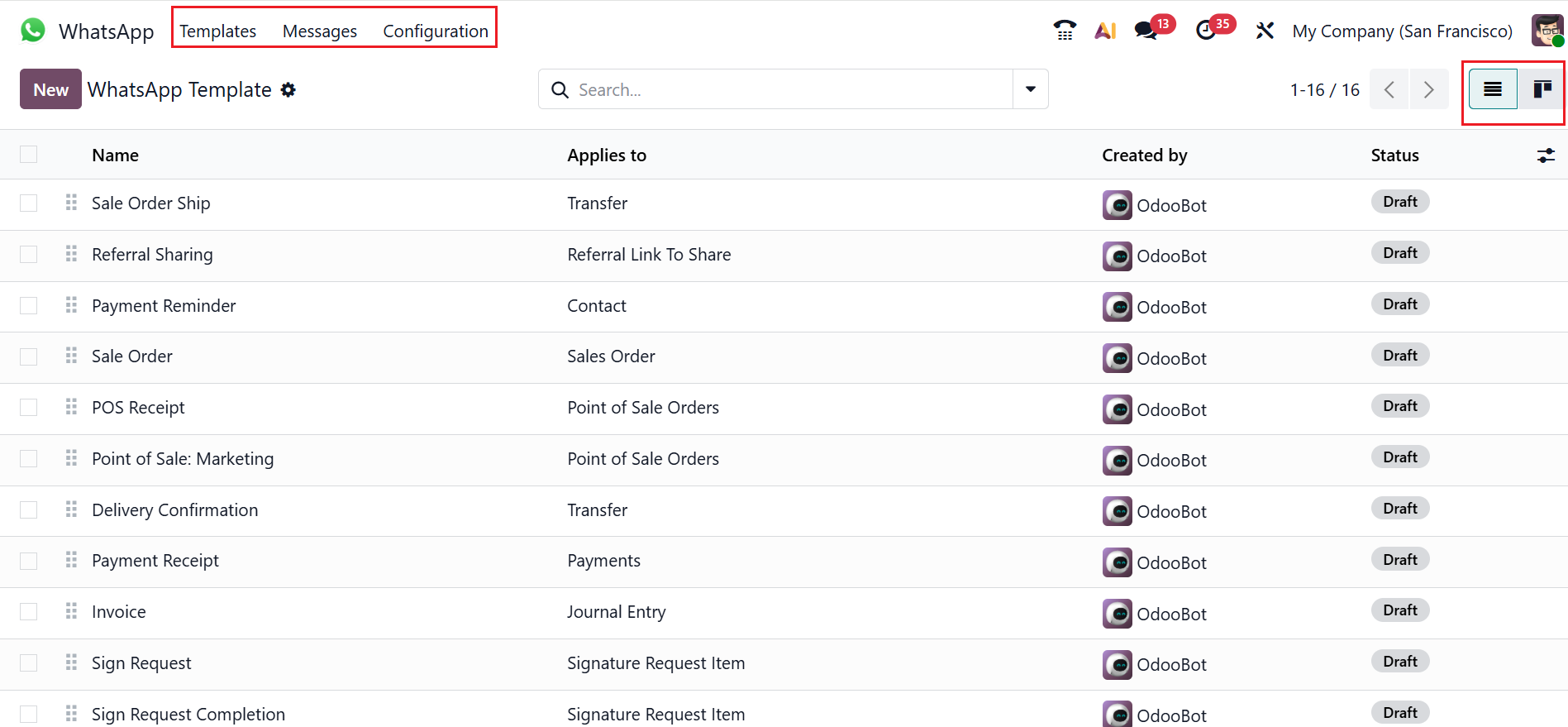
Task: Open the activities clock icon
Action: click(x=1206, y=31)
